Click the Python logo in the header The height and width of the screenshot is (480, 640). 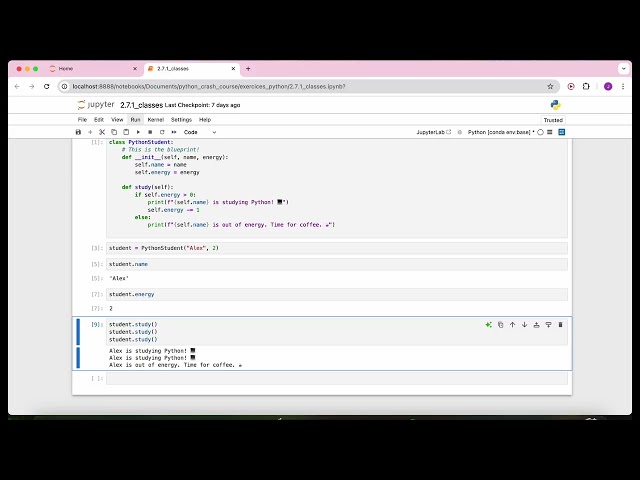coord(556,105)
